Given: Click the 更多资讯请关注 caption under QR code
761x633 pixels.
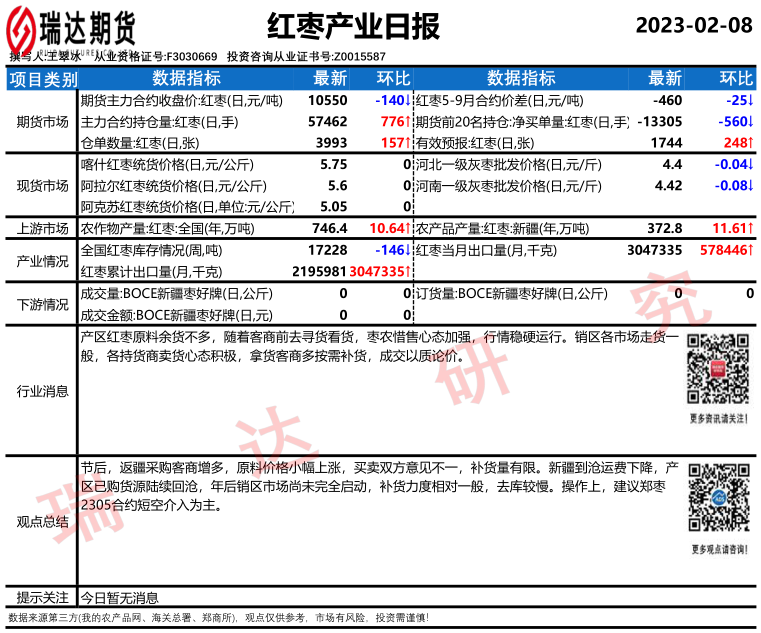Looking at the screenshot, I should tap(718, 418).
